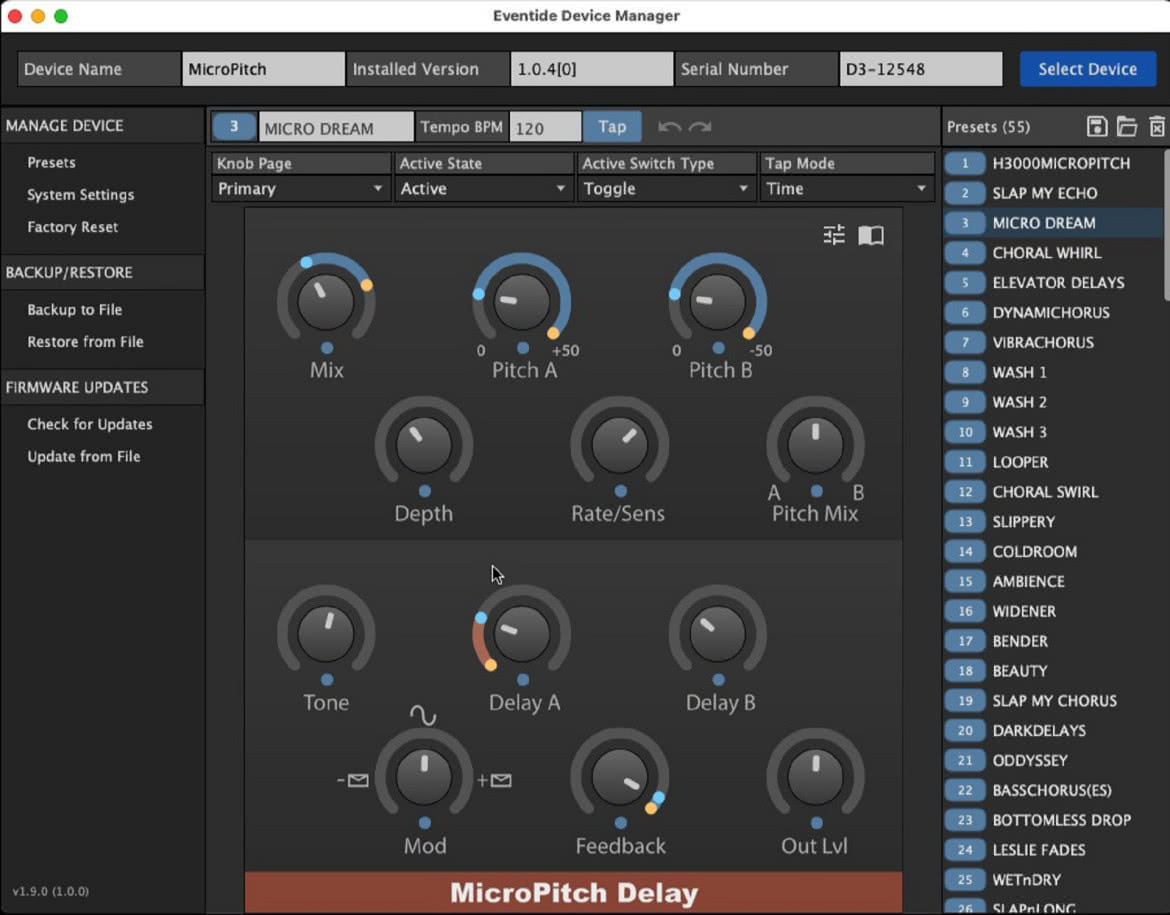The height and width of the screenshot is (915, 1170).
Task: Choose Restore from File
Action: coord(85,342)
